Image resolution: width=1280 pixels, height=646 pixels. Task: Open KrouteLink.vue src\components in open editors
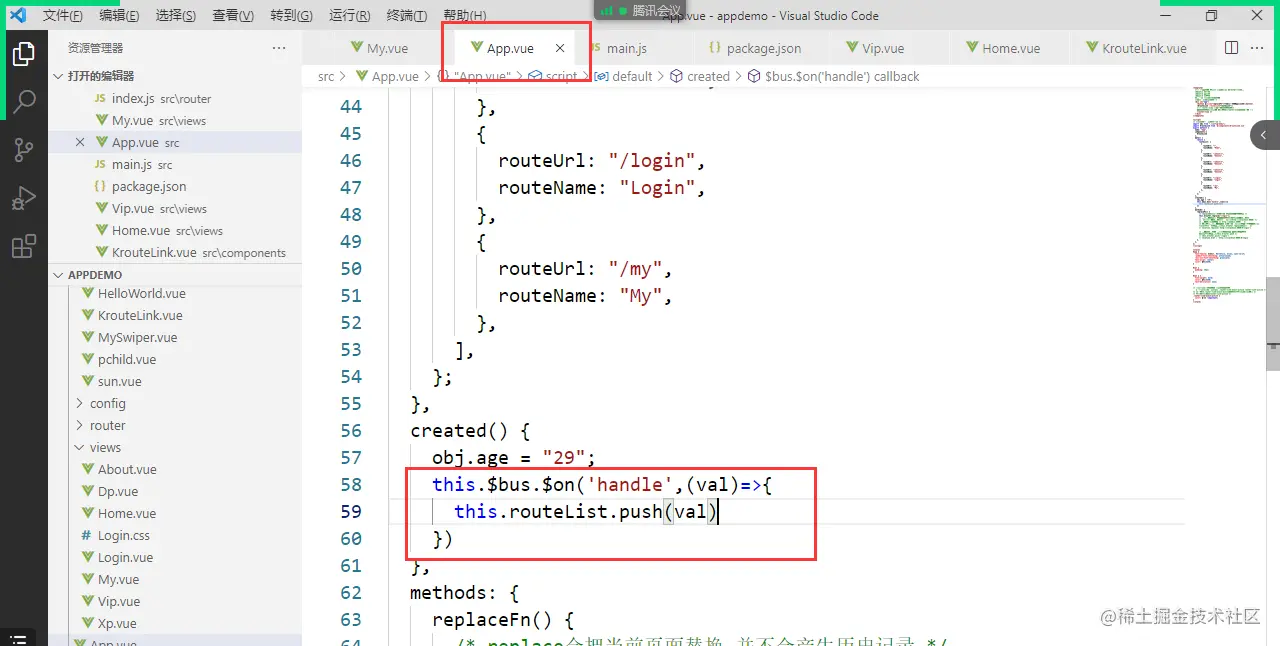coord(175,252)
